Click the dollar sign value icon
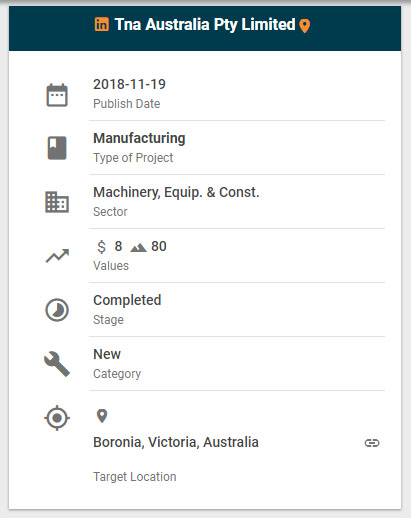411x518 pixels. 101,247
